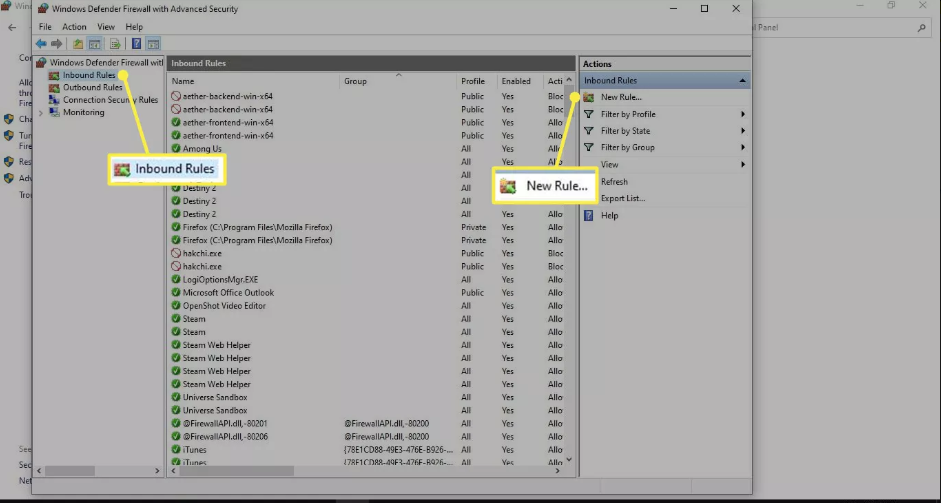Image resolution: width=941 pixels, height=503 pixels.
Task: Click the Connection Security Rules tree icon
Action: [54, 100]
